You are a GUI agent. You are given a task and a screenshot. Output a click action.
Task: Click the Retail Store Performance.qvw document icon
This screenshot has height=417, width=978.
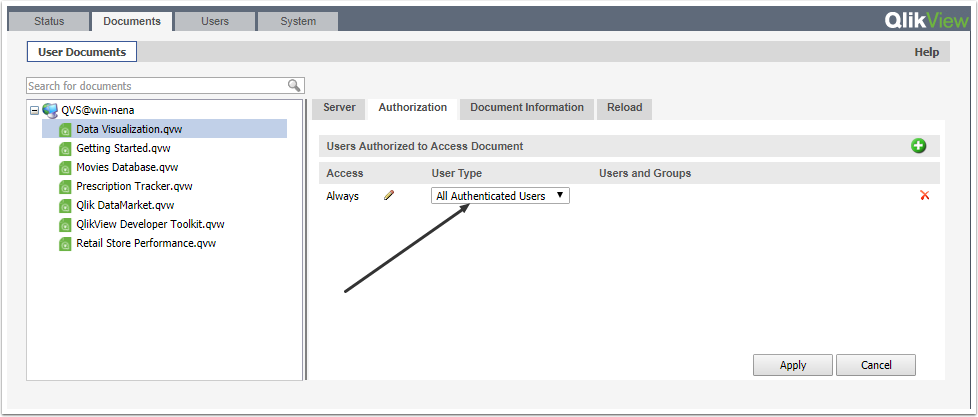[65, 244]
